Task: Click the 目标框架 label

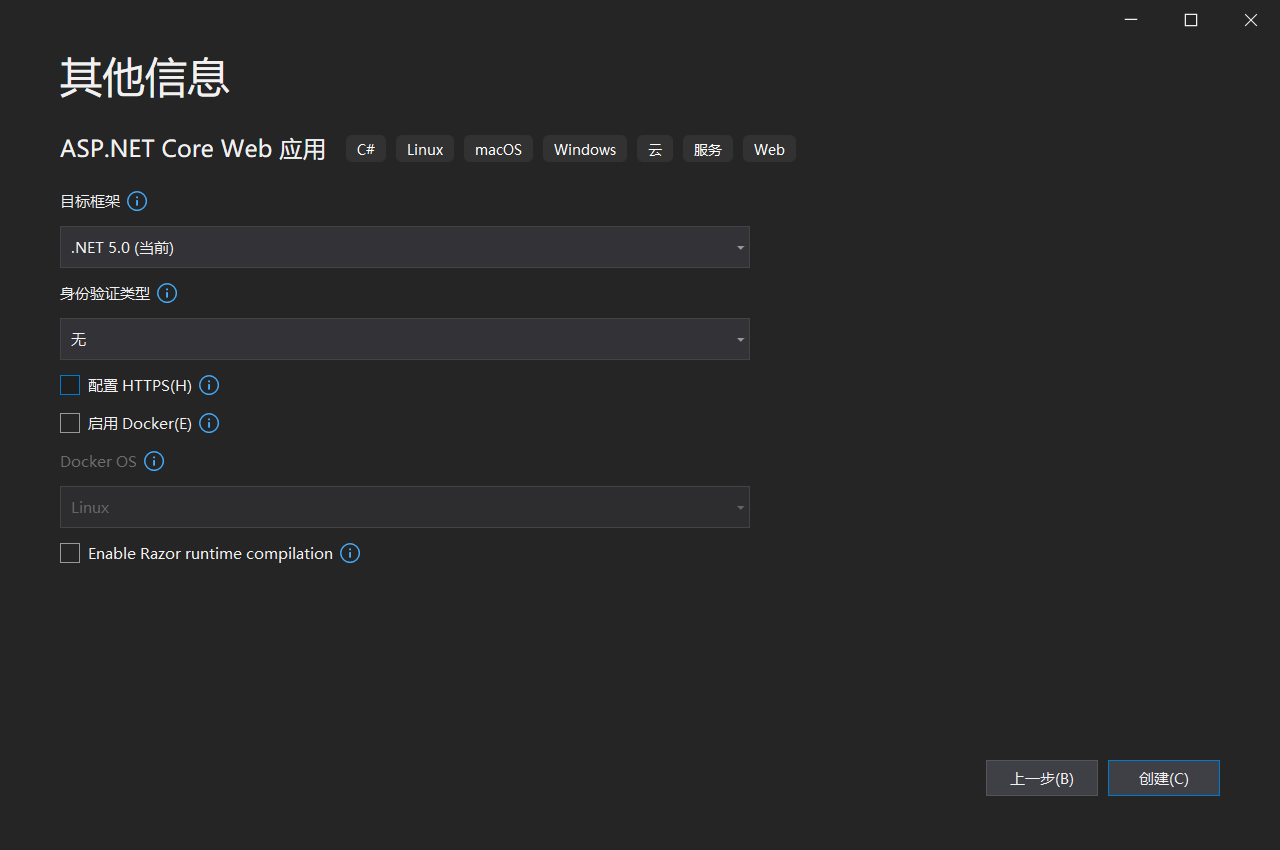Action: click(90, 201)
